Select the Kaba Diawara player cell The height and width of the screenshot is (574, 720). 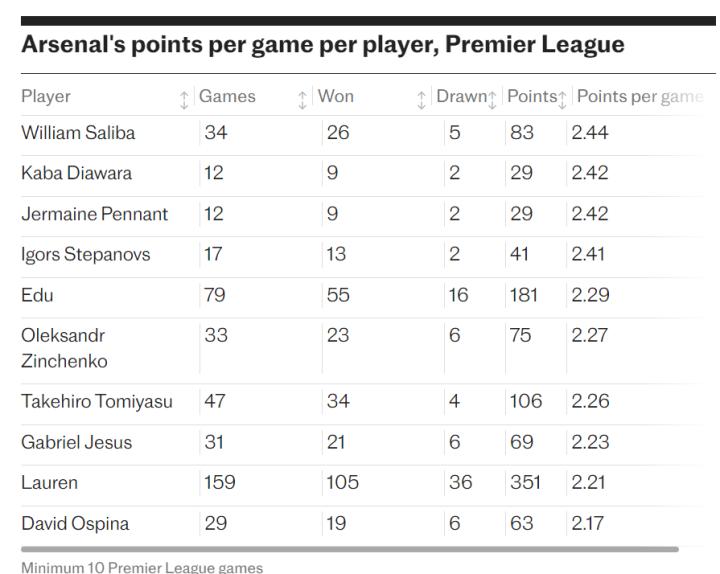click(76, 173)
